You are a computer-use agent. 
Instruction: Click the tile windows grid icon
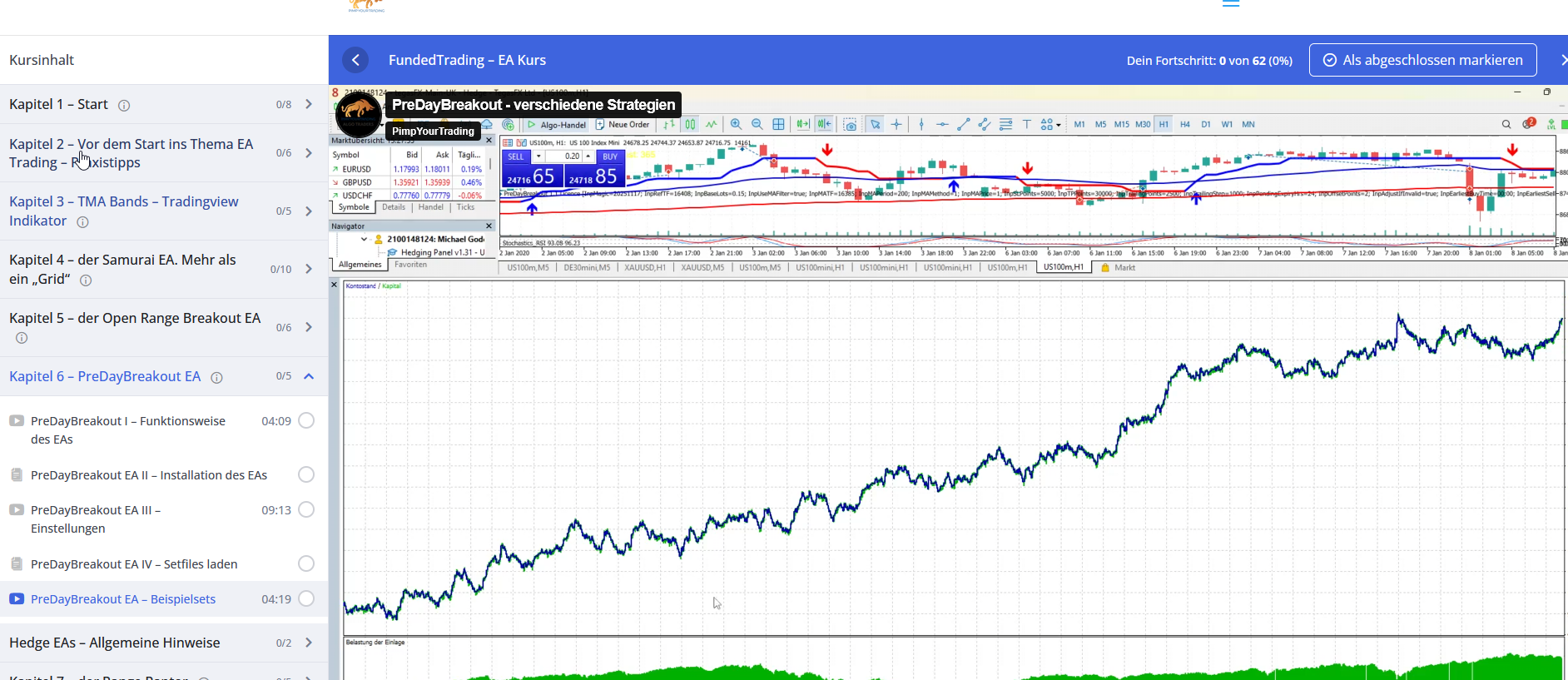pos(778,125)
